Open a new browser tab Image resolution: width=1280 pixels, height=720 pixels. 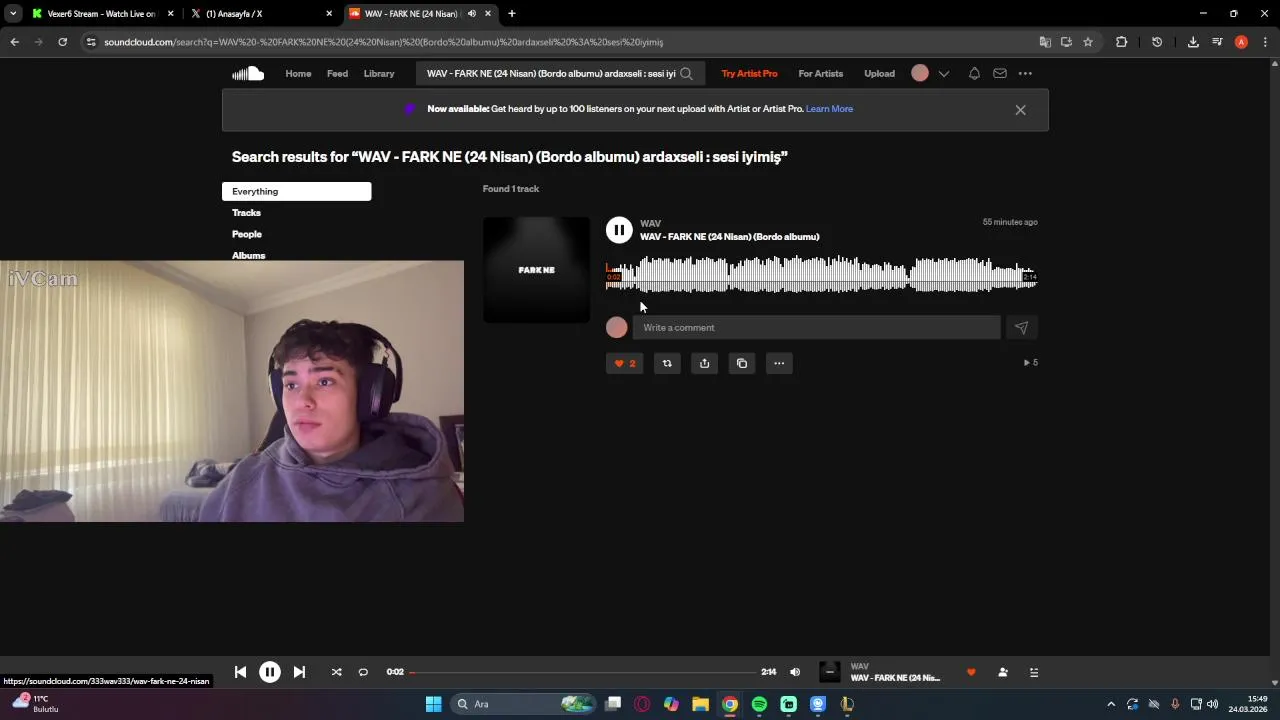coord(512,14)
